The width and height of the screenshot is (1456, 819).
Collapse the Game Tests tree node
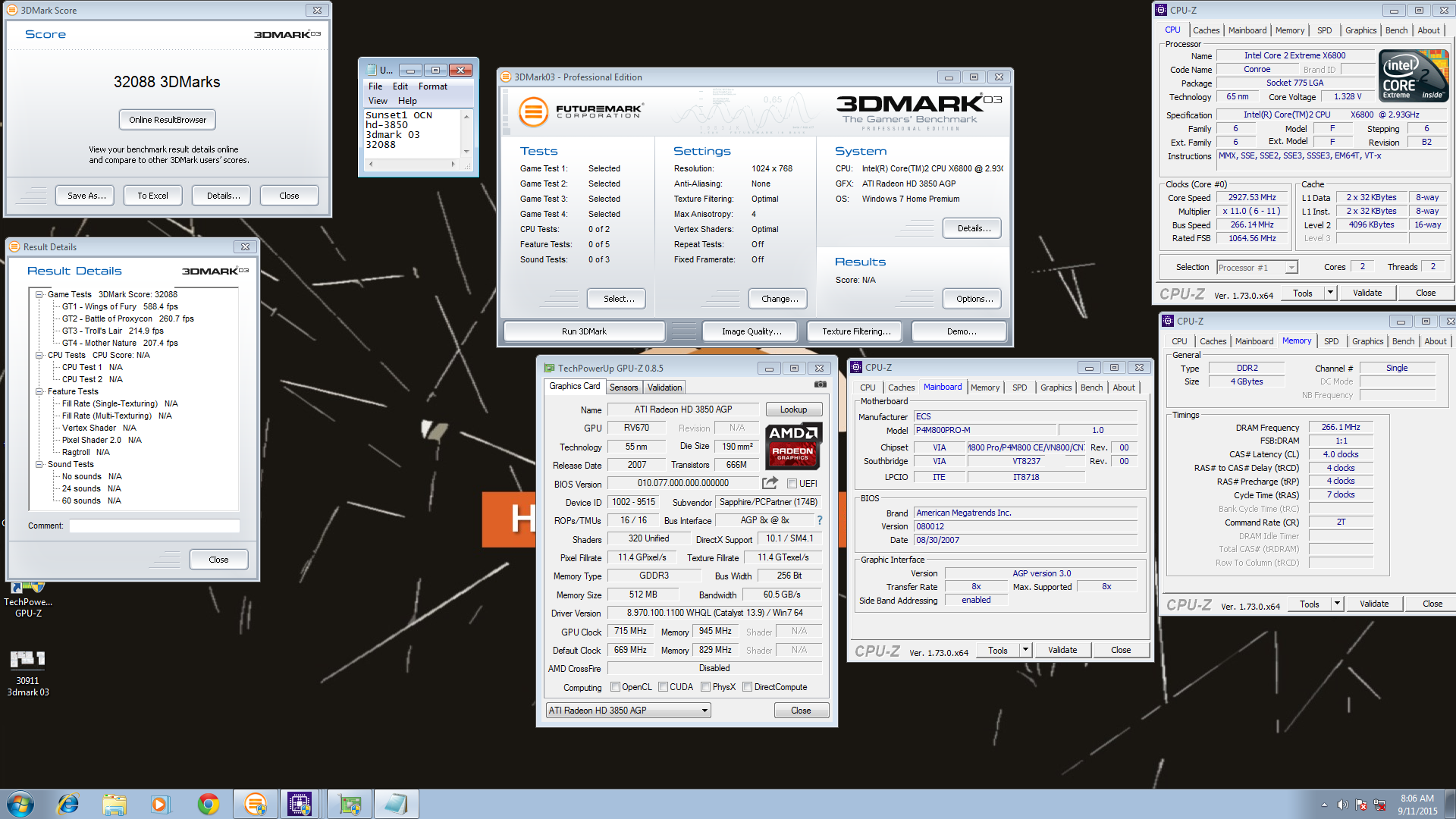(x=39, y=294)
